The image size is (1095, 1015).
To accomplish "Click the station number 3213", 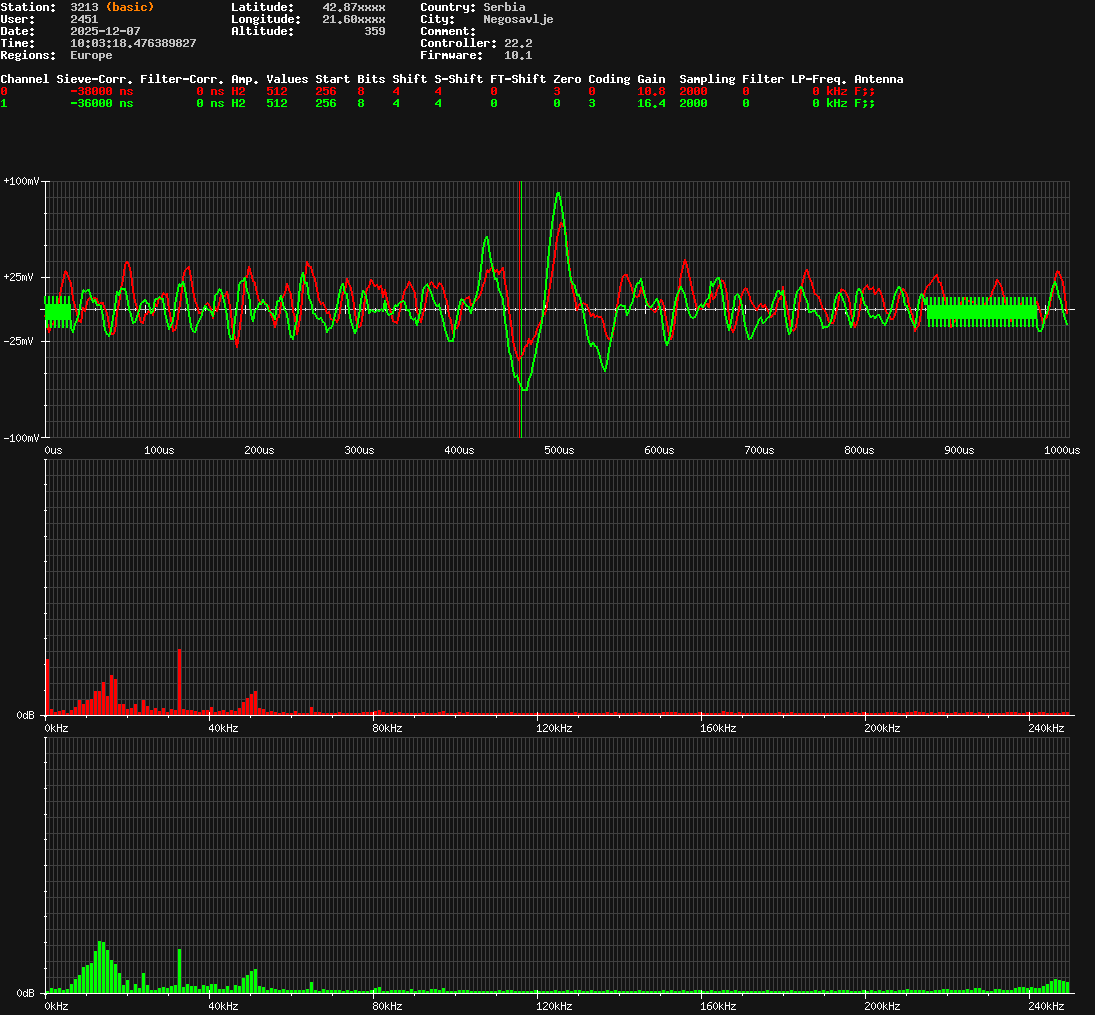I will 84,7.
